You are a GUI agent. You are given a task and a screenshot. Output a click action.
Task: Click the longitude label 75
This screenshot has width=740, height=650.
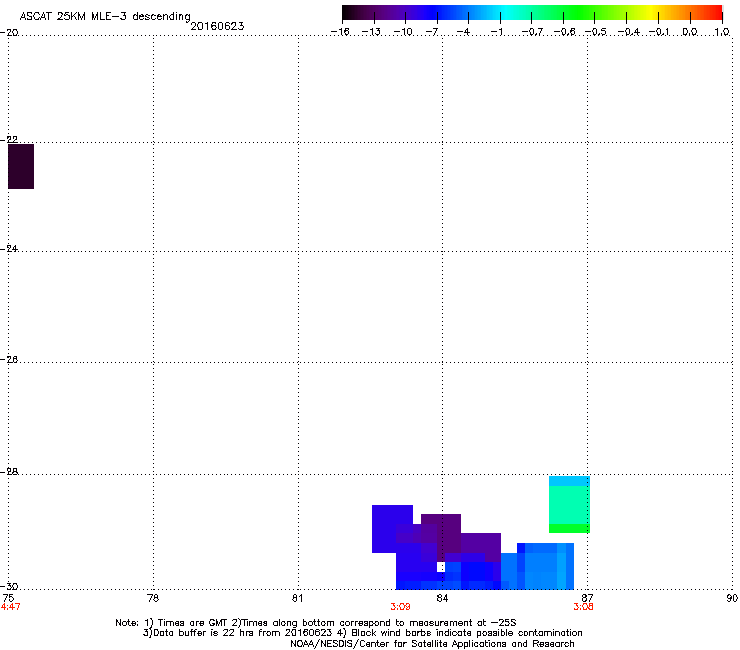click(x=8, y=598)
